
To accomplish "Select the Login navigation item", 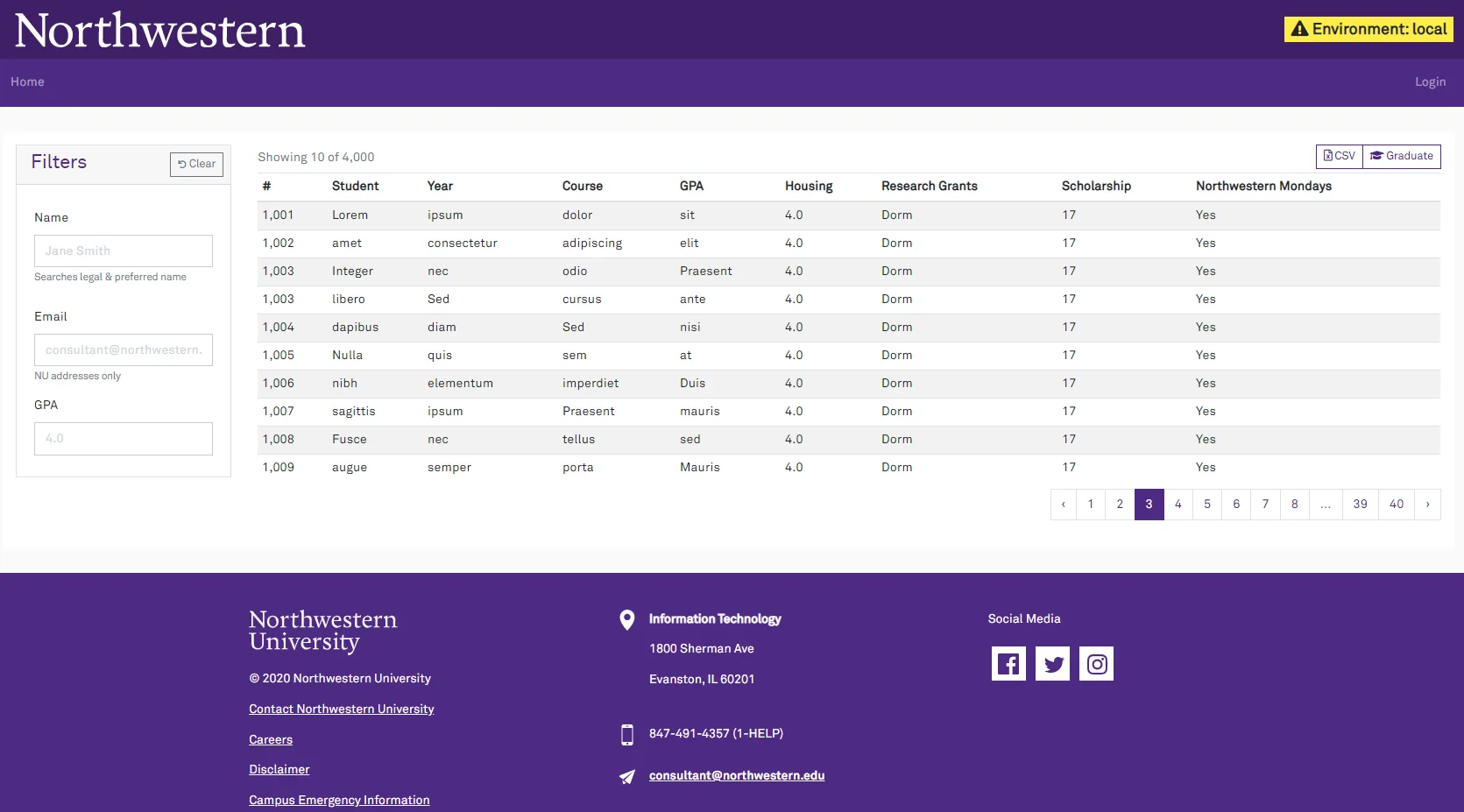I will pyautogui.click(x=1430, y=81).
